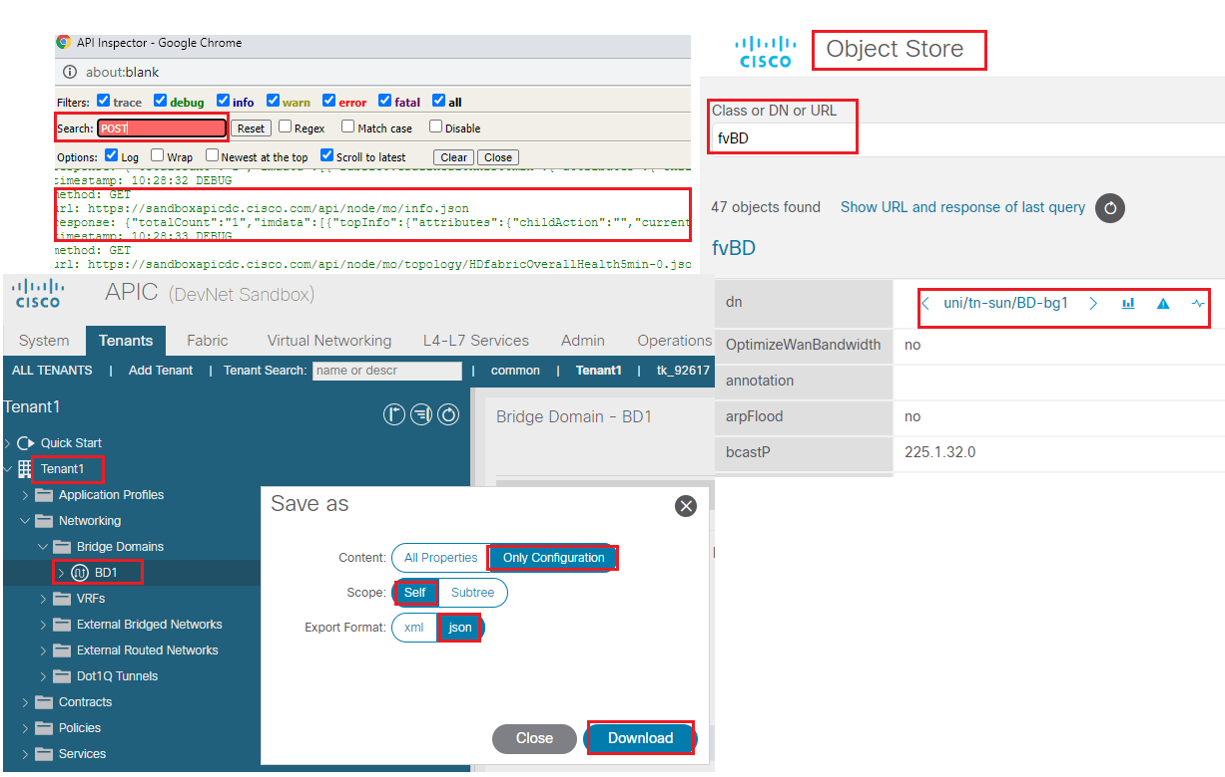Open the bar chart stats icon in the dn row

[x=1128, y=304]
